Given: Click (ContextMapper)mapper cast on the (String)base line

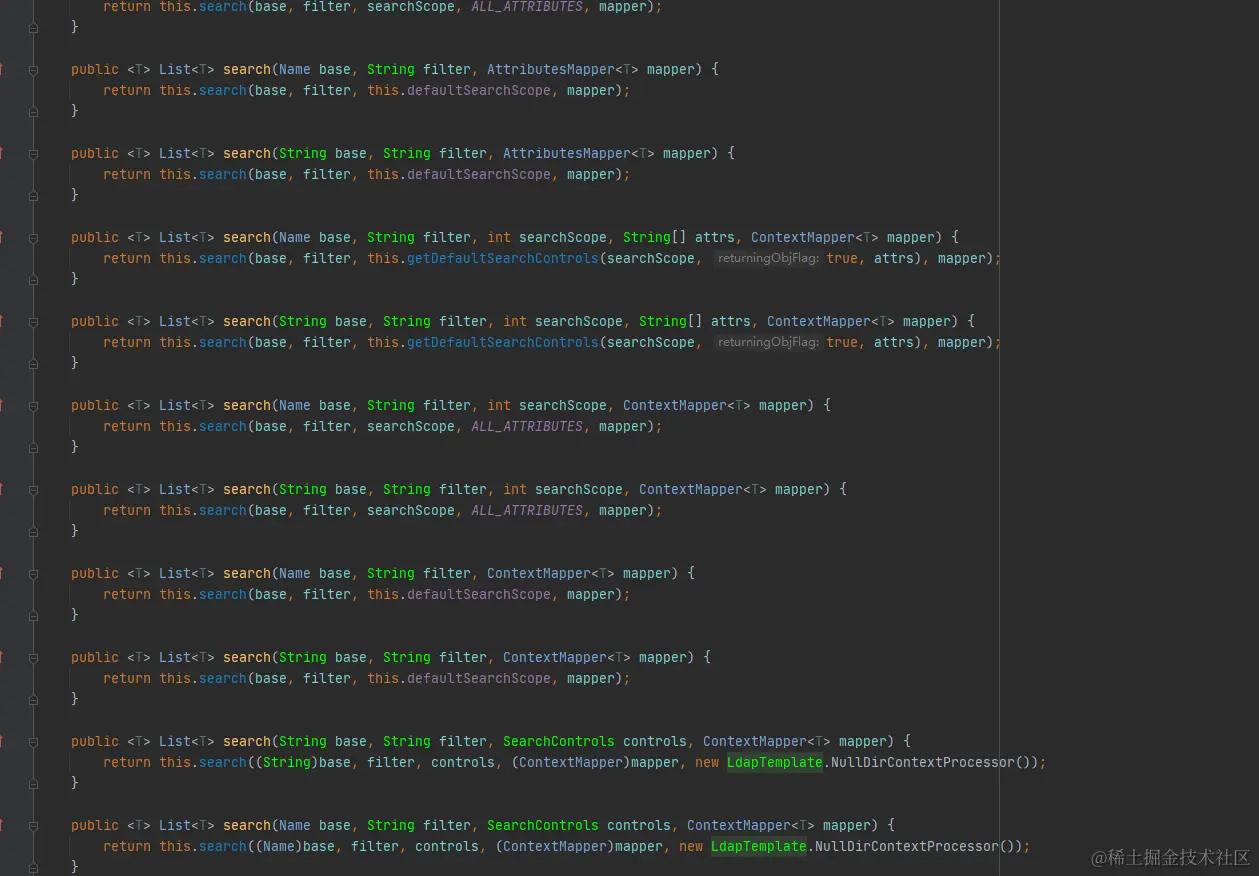Looking at the screenshot, I should (595, 762).
